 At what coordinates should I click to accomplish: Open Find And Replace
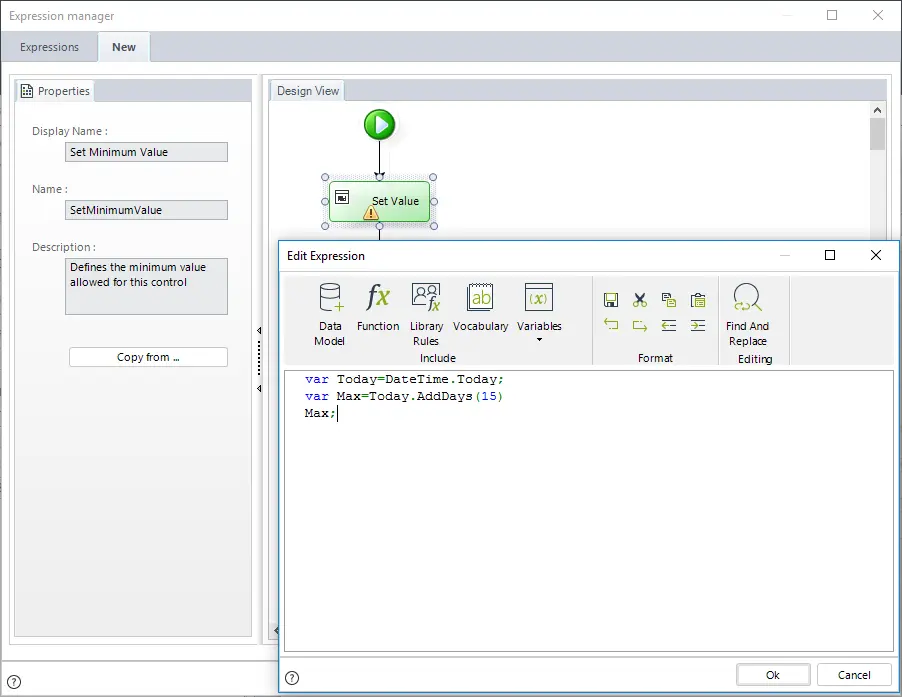point(747,315)
